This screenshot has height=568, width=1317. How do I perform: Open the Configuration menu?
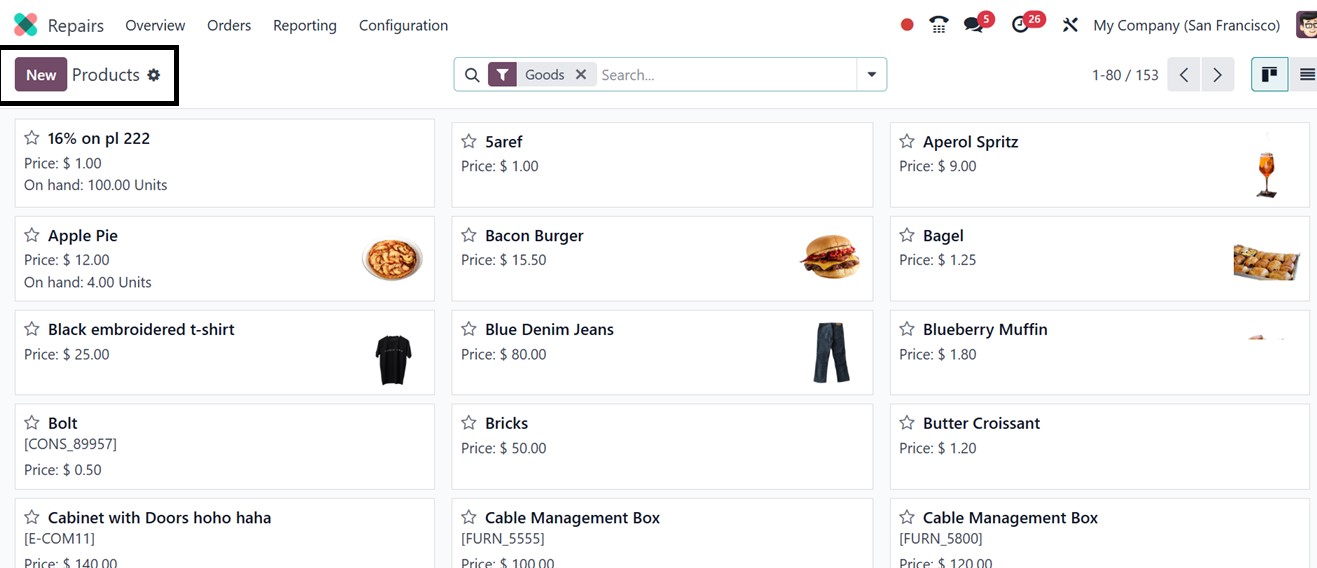403,25
